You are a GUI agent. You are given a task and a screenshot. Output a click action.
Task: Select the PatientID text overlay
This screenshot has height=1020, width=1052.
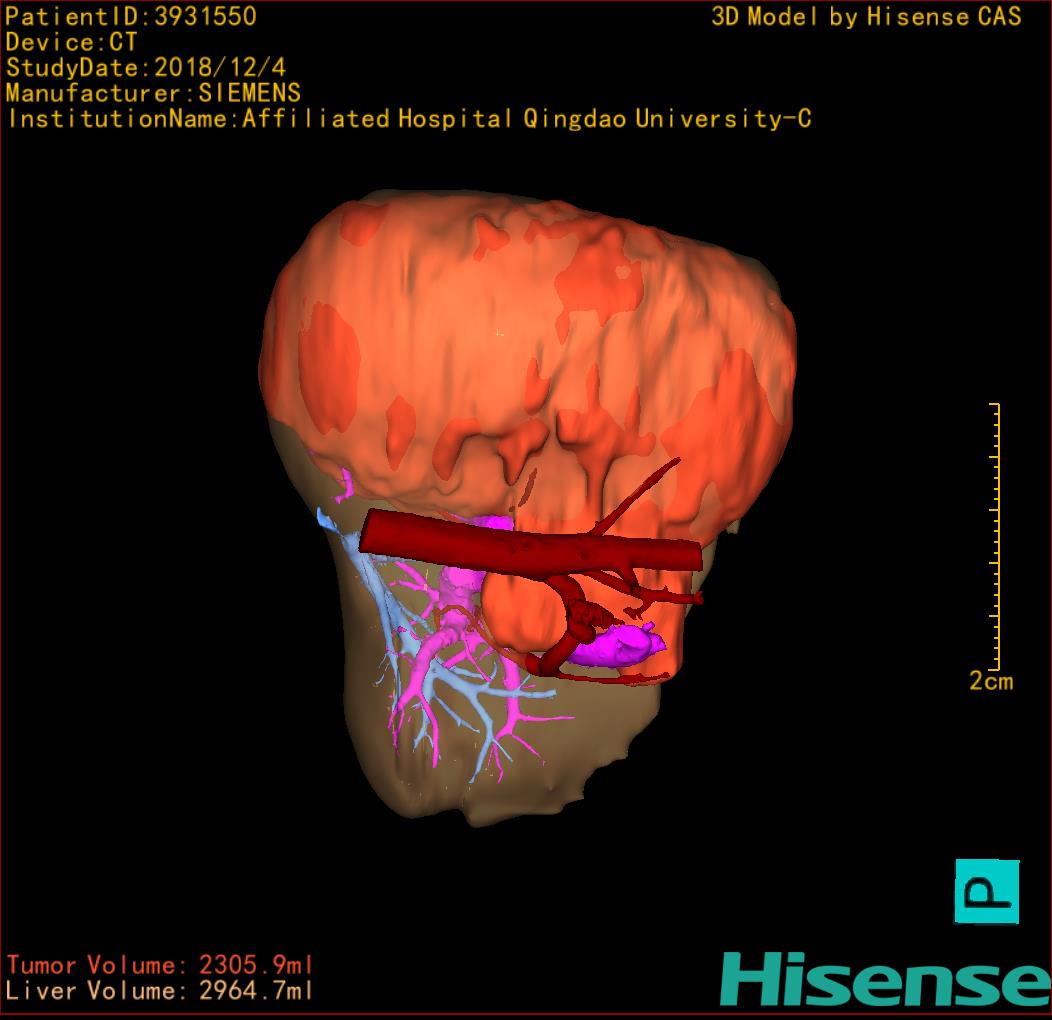tap(131, 17)
